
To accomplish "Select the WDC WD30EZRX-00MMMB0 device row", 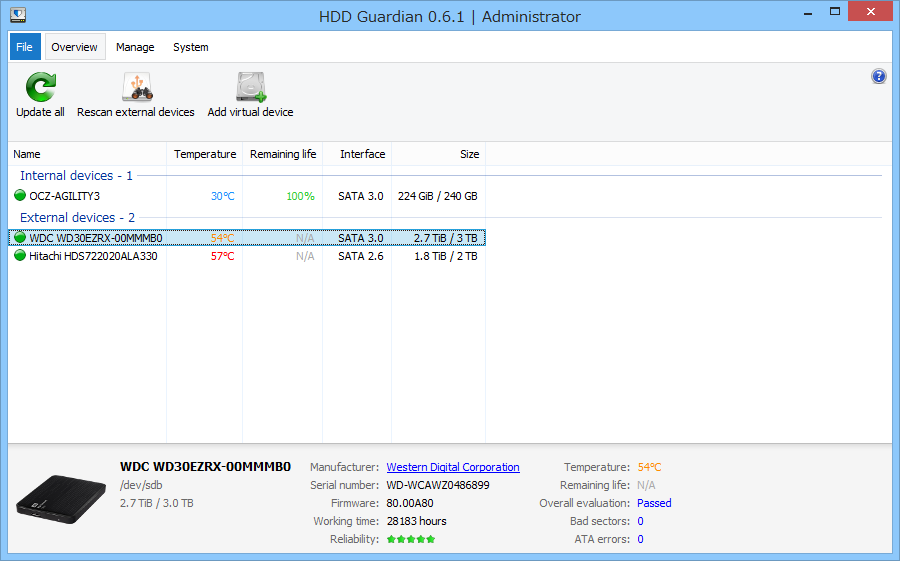I will coord(247,238).
